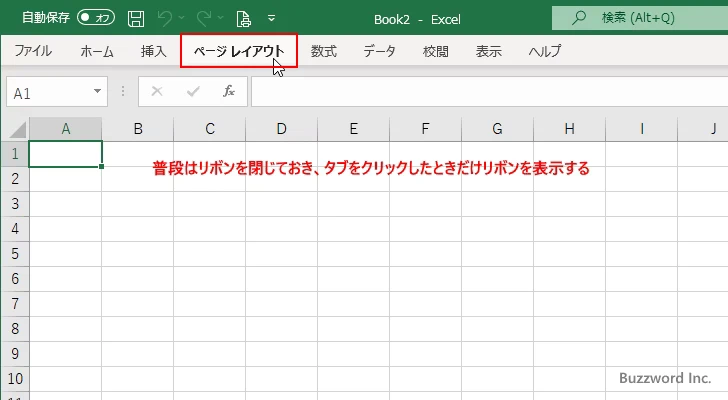Open the ページ レイアウト tab
The height and width of the screenshot is (400, 728).
(239, 51)
